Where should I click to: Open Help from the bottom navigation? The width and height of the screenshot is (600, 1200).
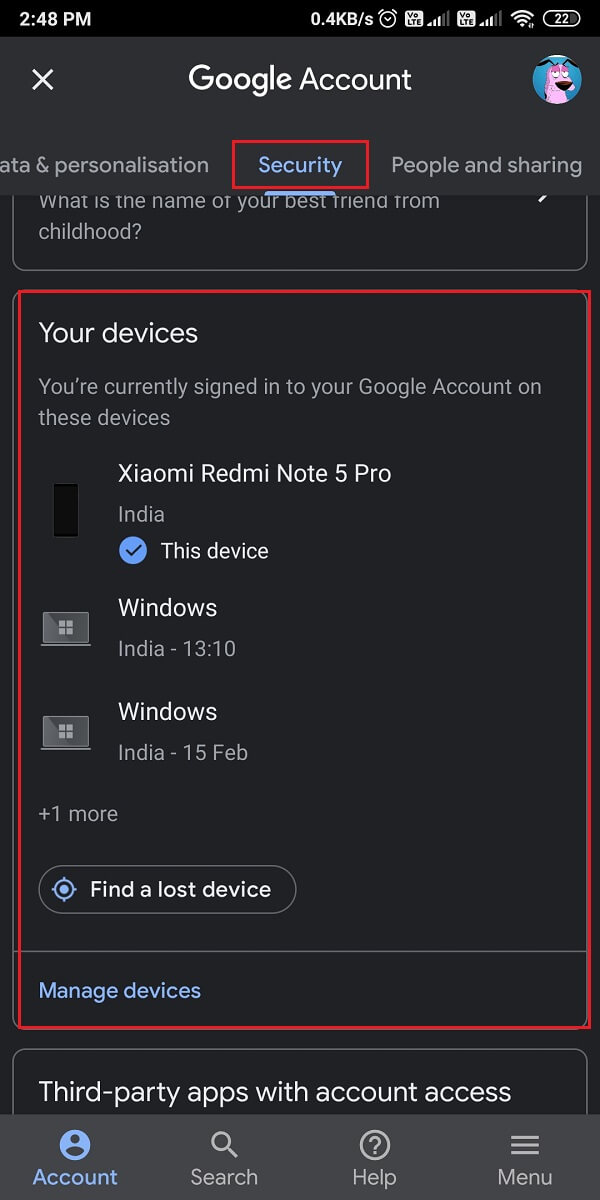pyautogui.click(x=374, y=1157)
